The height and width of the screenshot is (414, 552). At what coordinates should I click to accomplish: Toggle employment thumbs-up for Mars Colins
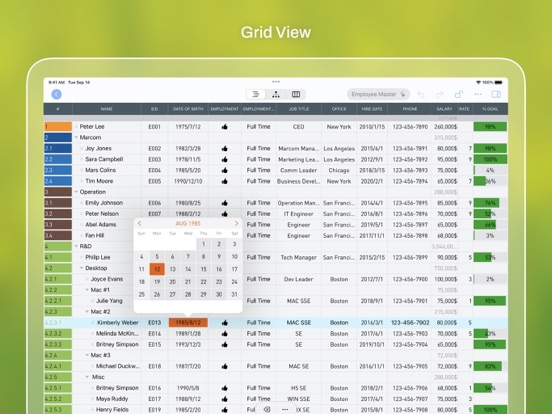pyautogui.click(x=225, y=170)
